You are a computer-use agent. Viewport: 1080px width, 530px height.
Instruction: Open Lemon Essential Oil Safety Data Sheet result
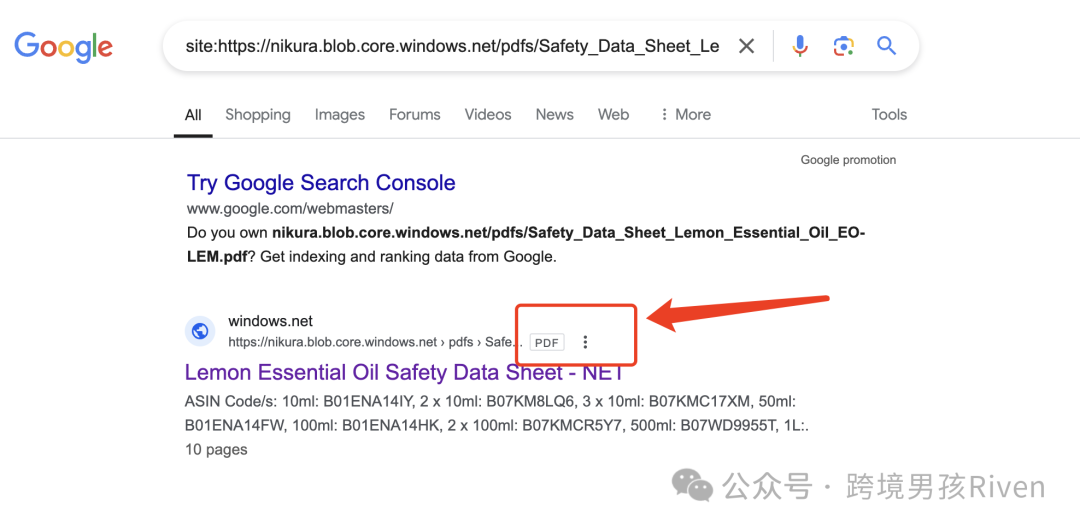point(404,372)
